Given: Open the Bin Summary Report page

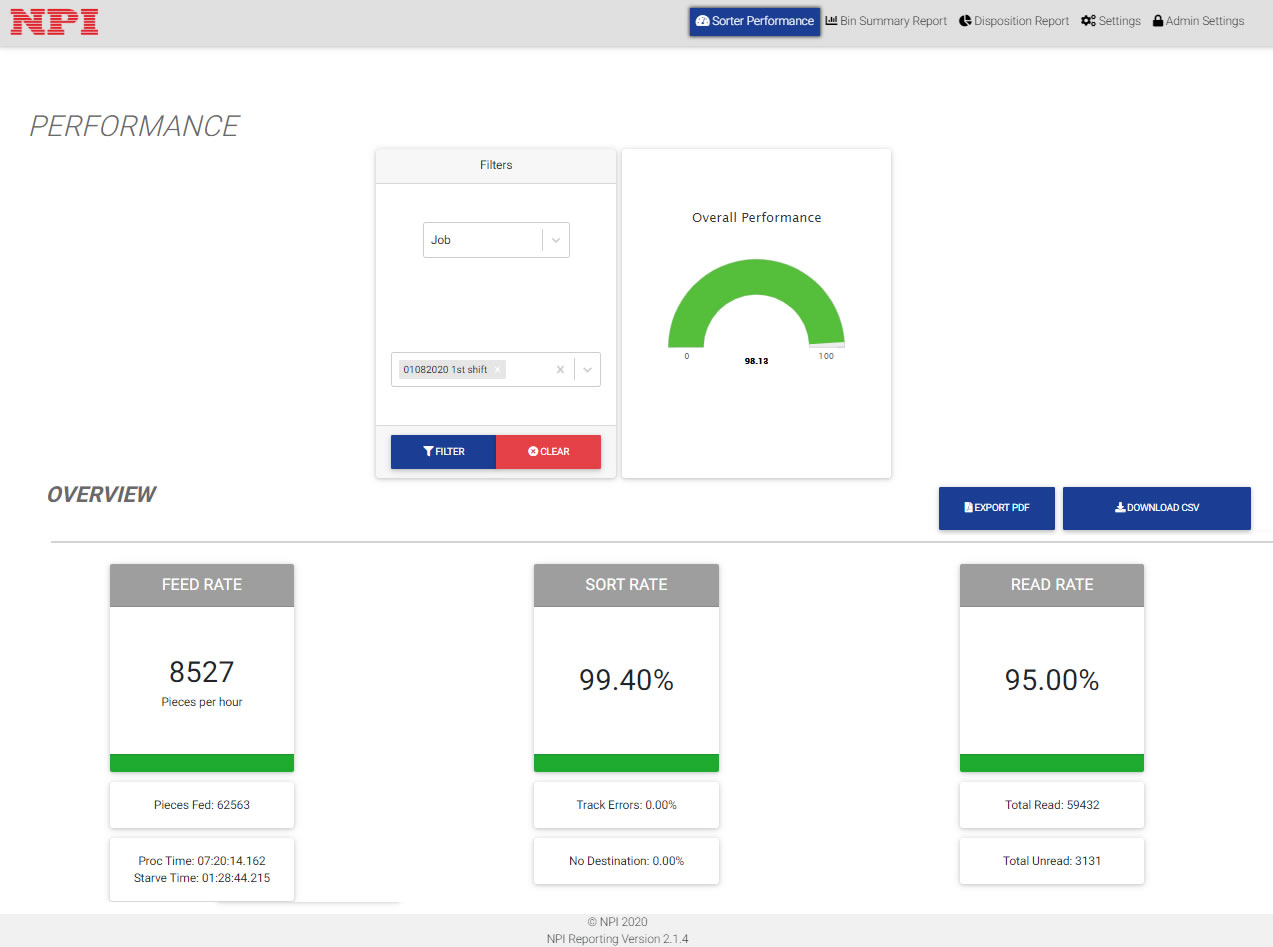Looking at the screenshot, I should point(893,21).
